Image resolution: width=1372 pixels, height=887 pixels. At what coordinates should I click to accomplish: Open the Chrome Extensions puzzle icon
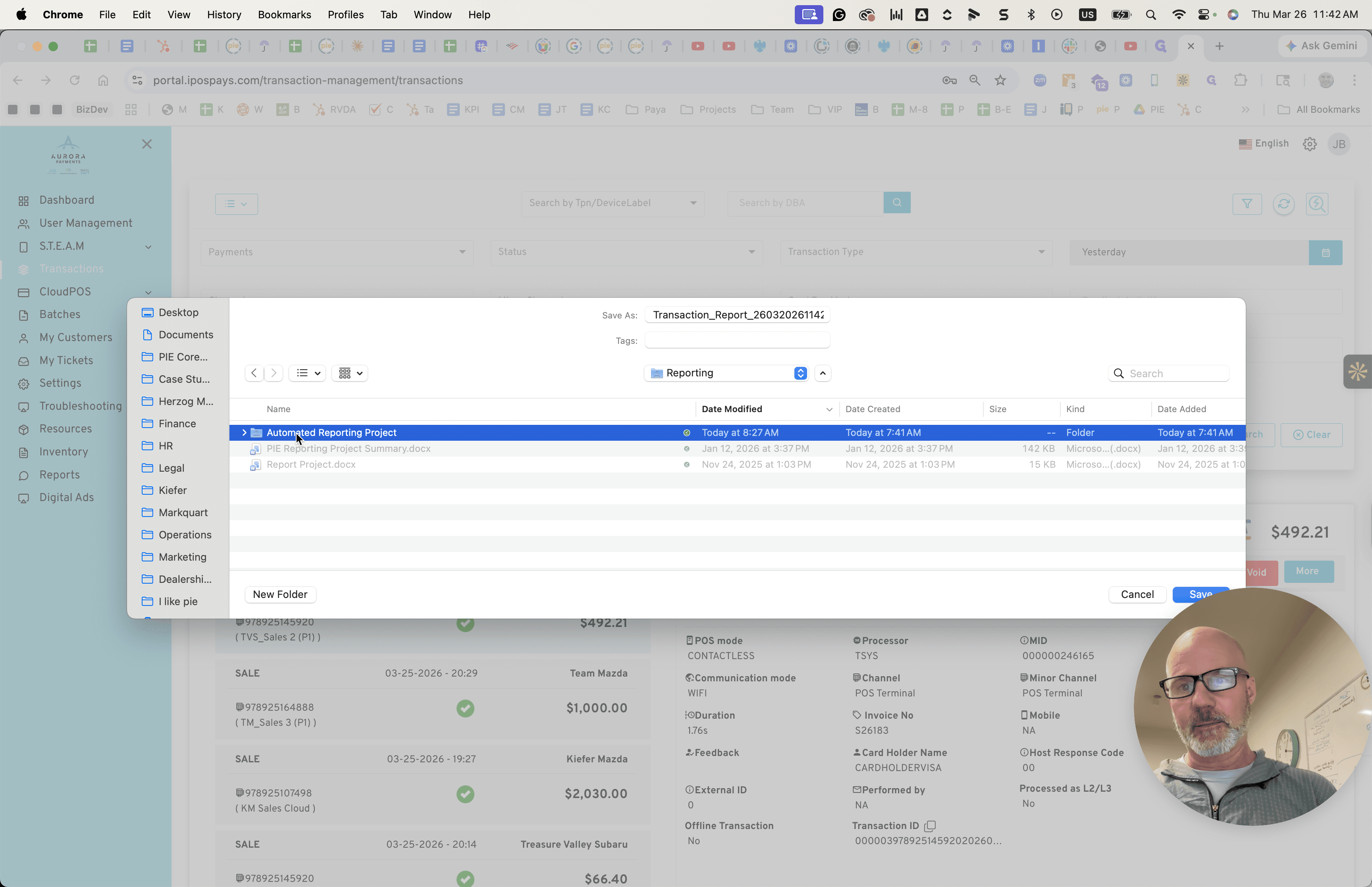point(1240,80)
